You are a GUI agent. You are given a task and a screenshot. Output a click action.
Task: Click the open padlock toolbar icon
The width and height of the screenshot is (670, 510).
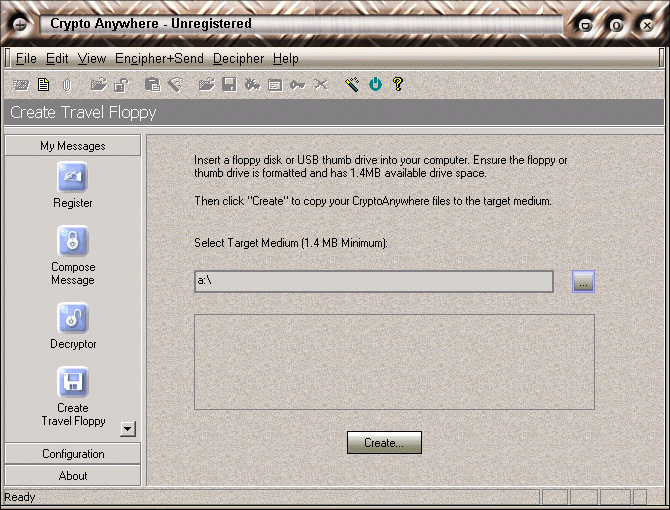[x=122, y=85]
